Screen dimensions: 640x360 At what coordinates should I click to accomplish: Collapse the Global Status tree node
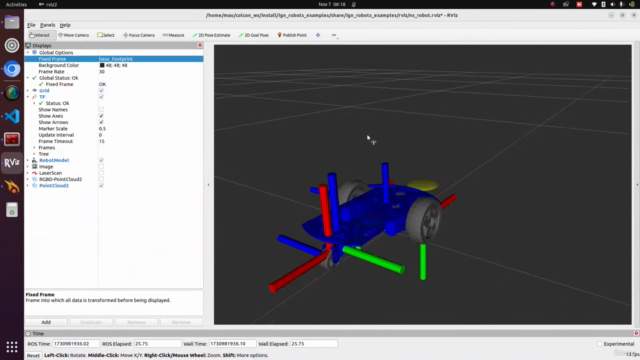click(28, 78)
